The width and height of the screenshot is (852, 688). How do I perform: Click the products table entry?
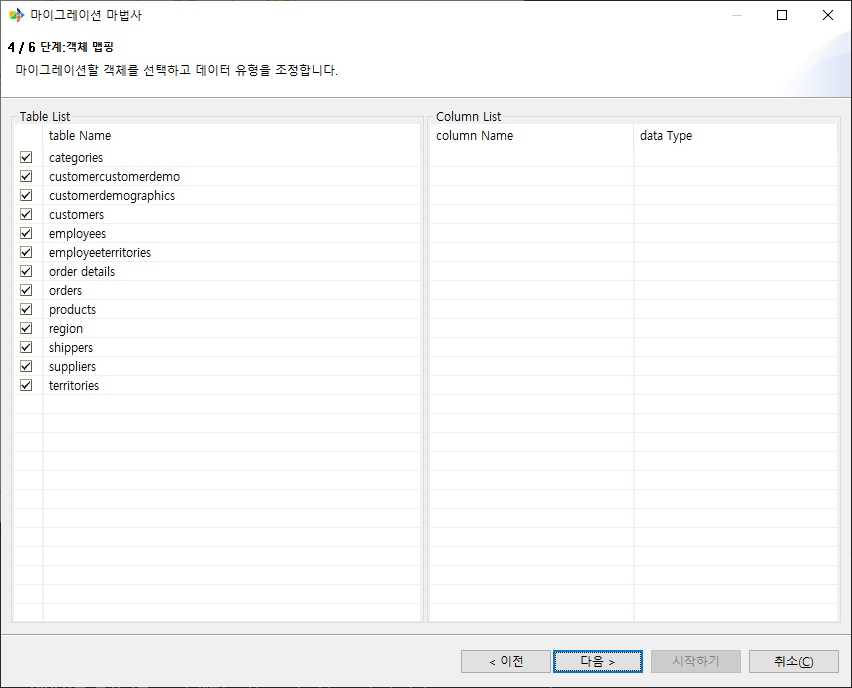coord(73,310)
